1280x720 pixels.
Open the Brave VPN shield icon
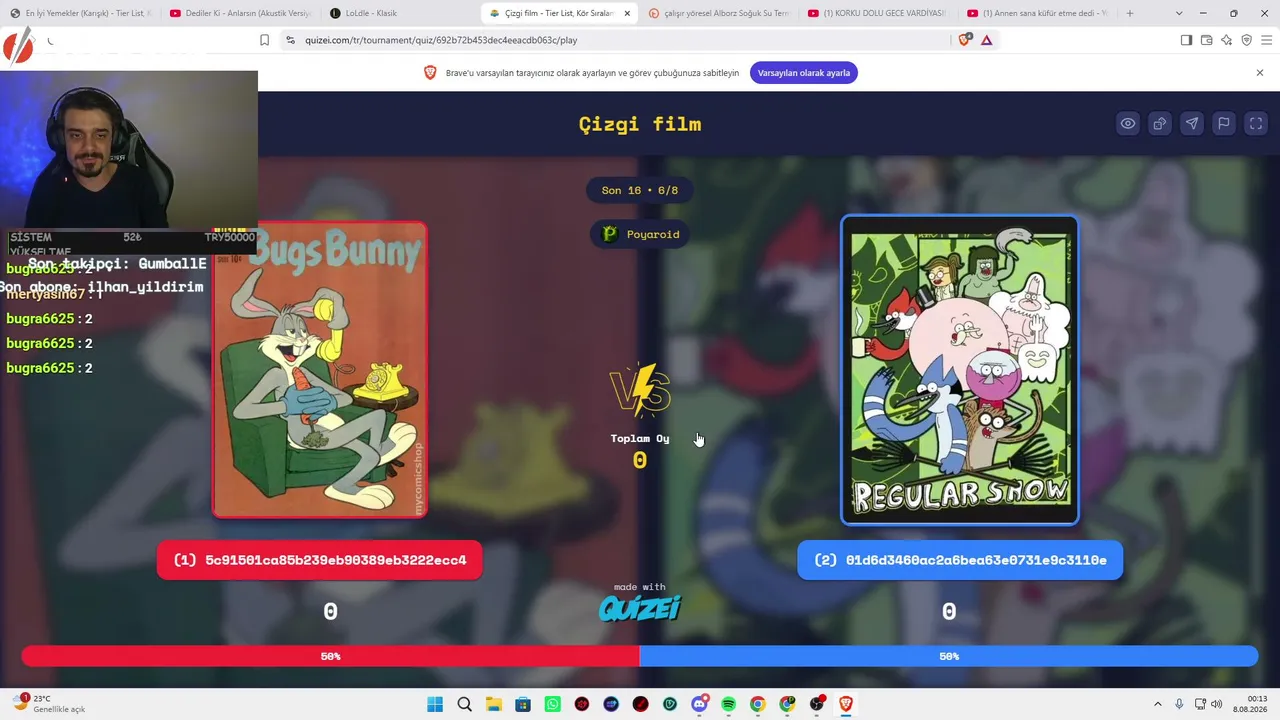click(x=1246, y=40)
